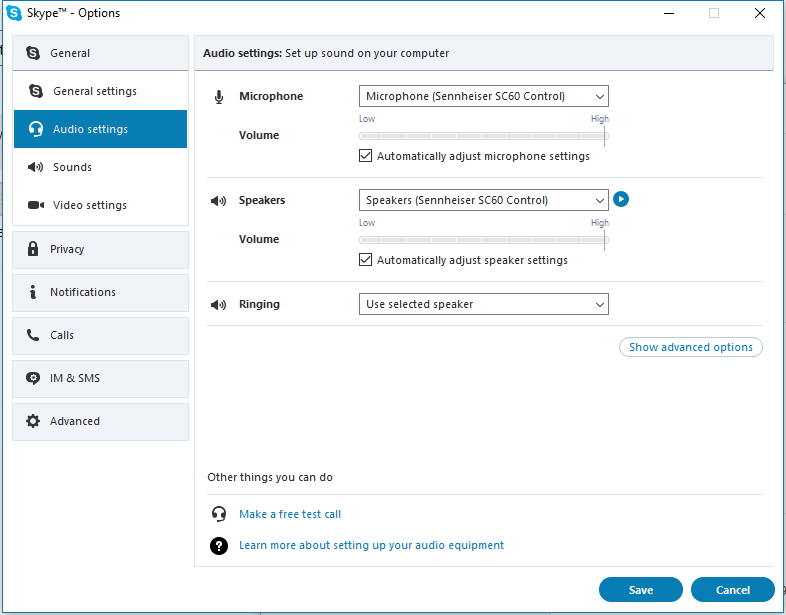Open the Speakers device dropdown
Viewport: 786px width, 615px height.
click(484, 200)
